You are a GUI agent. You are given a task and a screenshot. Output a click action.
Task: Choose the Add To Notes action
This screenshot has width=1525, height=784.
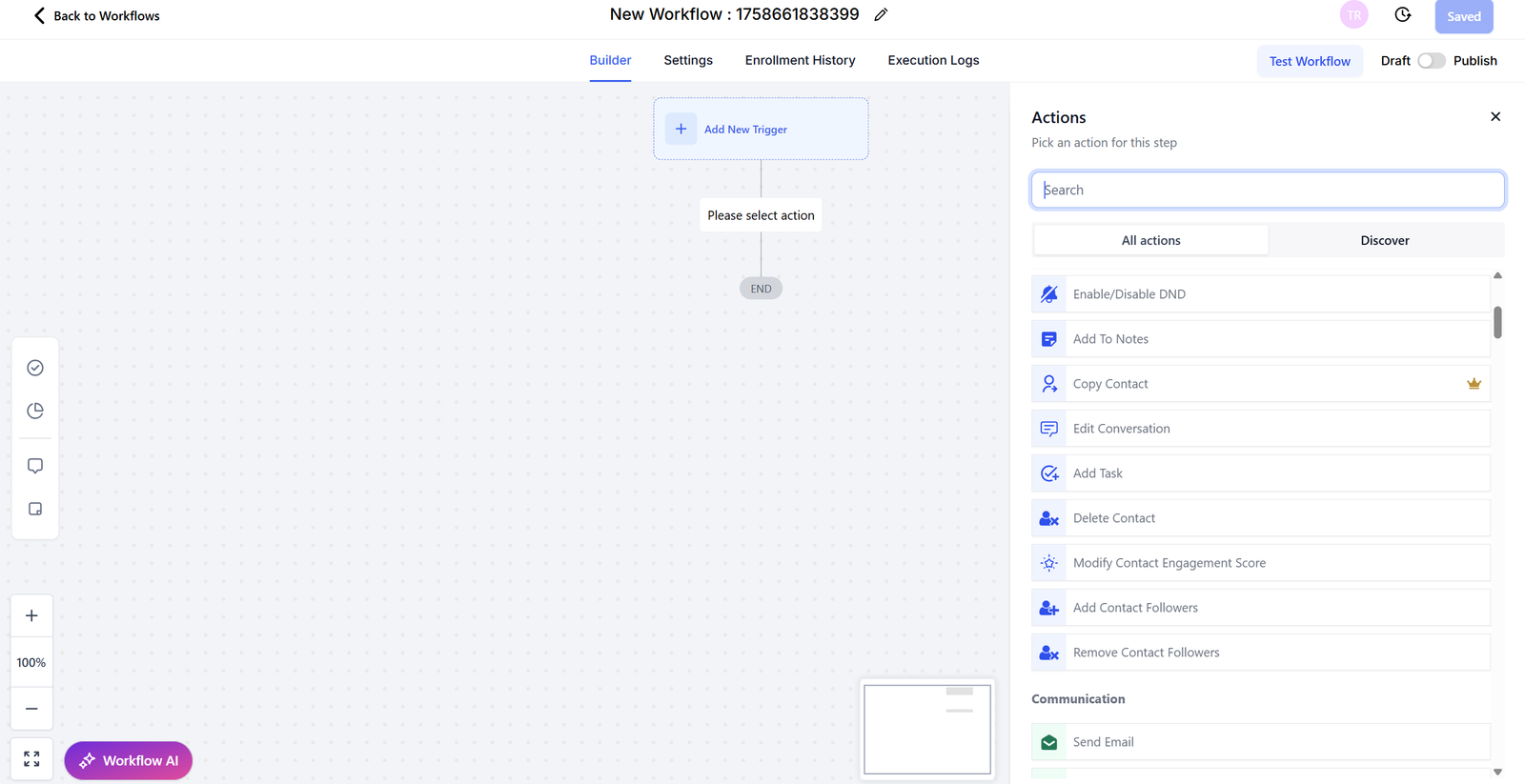point(1261,339)
